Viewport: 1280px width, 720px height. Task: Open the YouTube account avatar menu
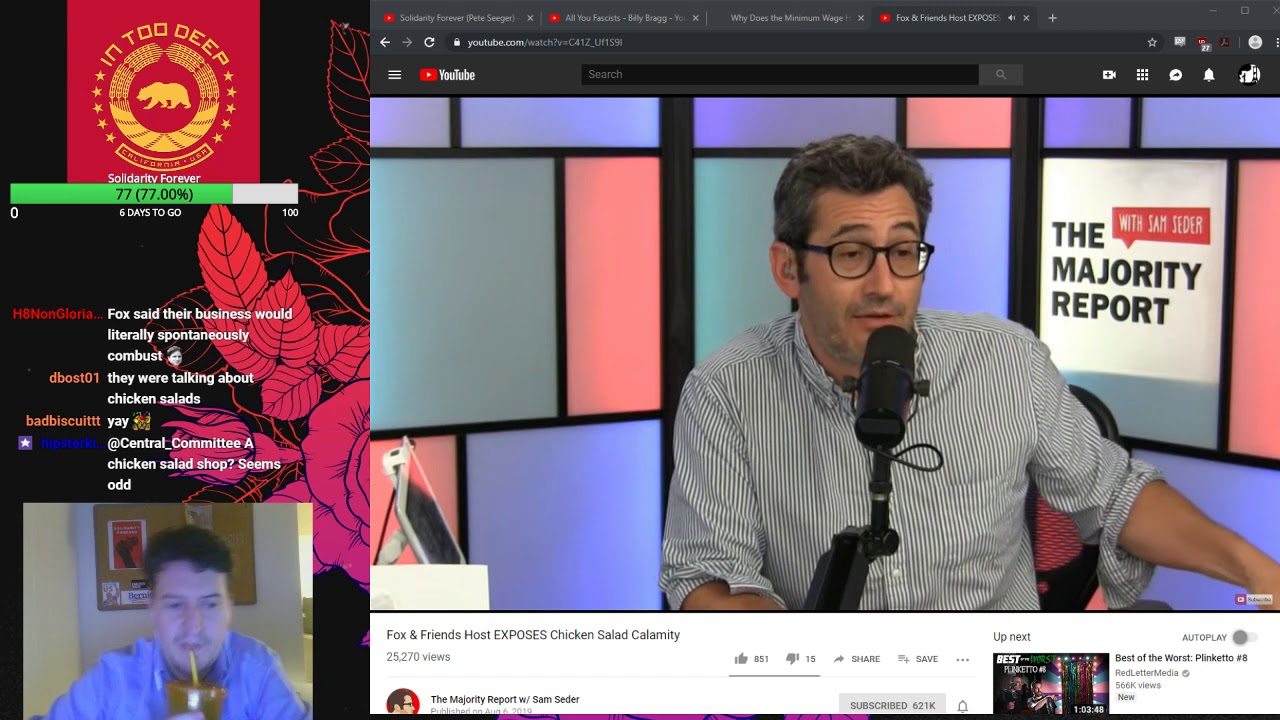tap(1249, 75)
